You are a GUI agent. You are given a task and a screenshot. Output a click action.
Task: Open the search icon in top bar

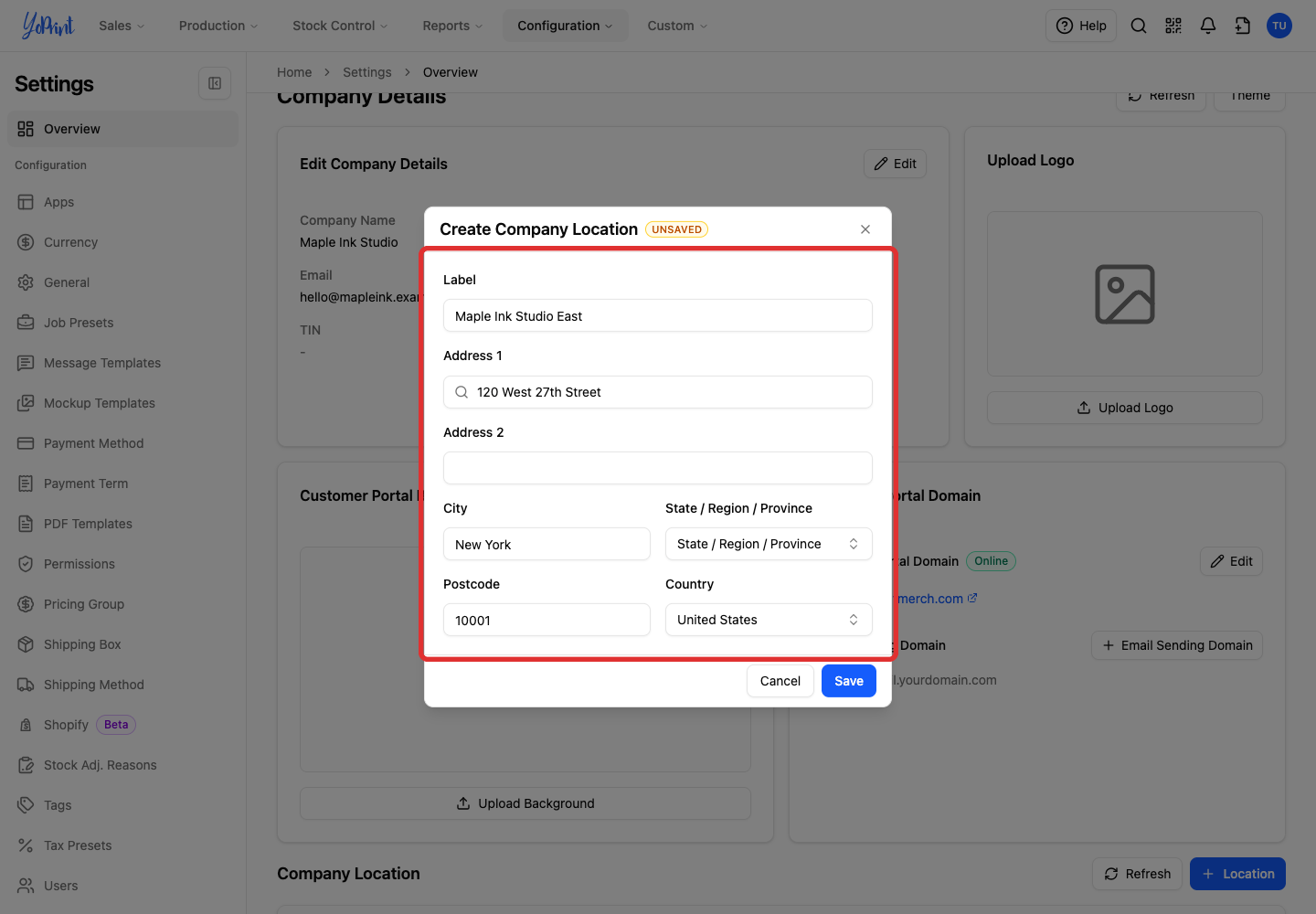[x=1139, y=26]
